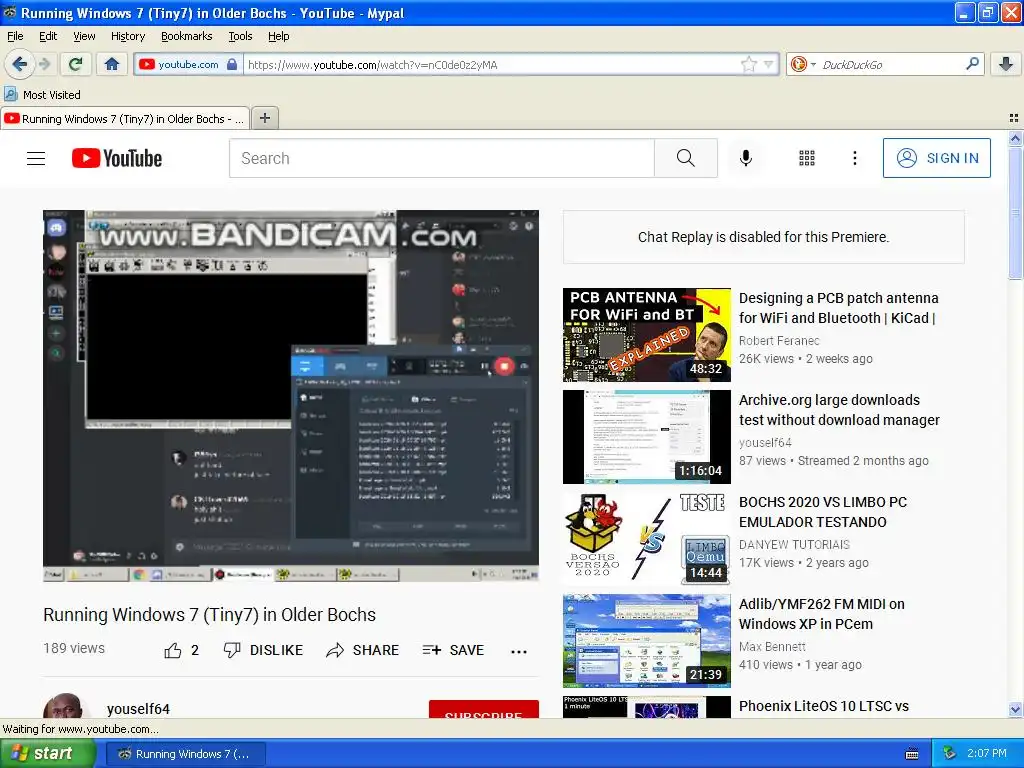Image resolution: width=1024 pixels, height=768 pixels.
Task: Open 'Adlib/YMF262 FM MIDI on Windows XP' title
Action: 822,613
